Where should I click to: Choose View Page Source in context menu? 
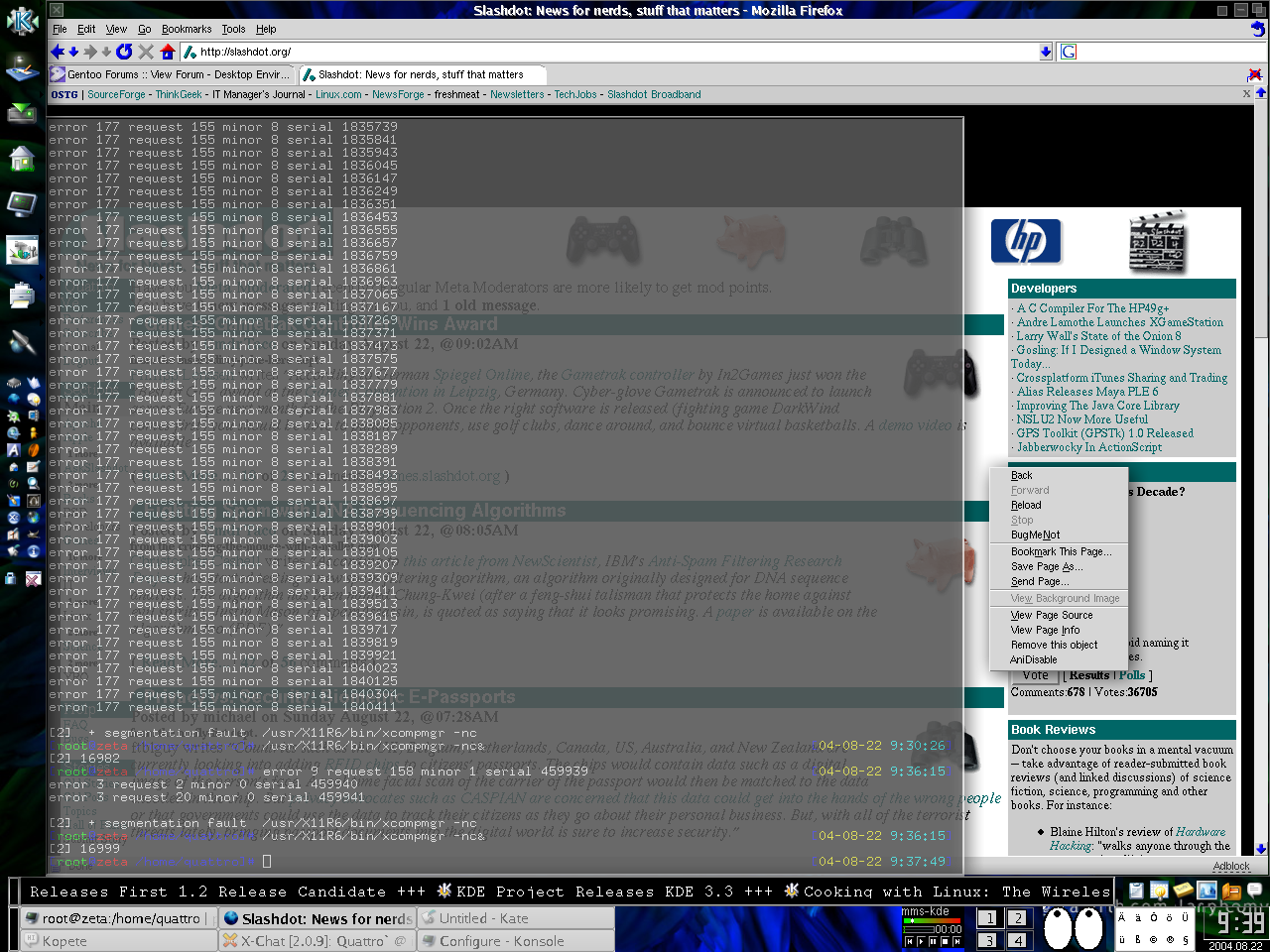(1059, 615)
